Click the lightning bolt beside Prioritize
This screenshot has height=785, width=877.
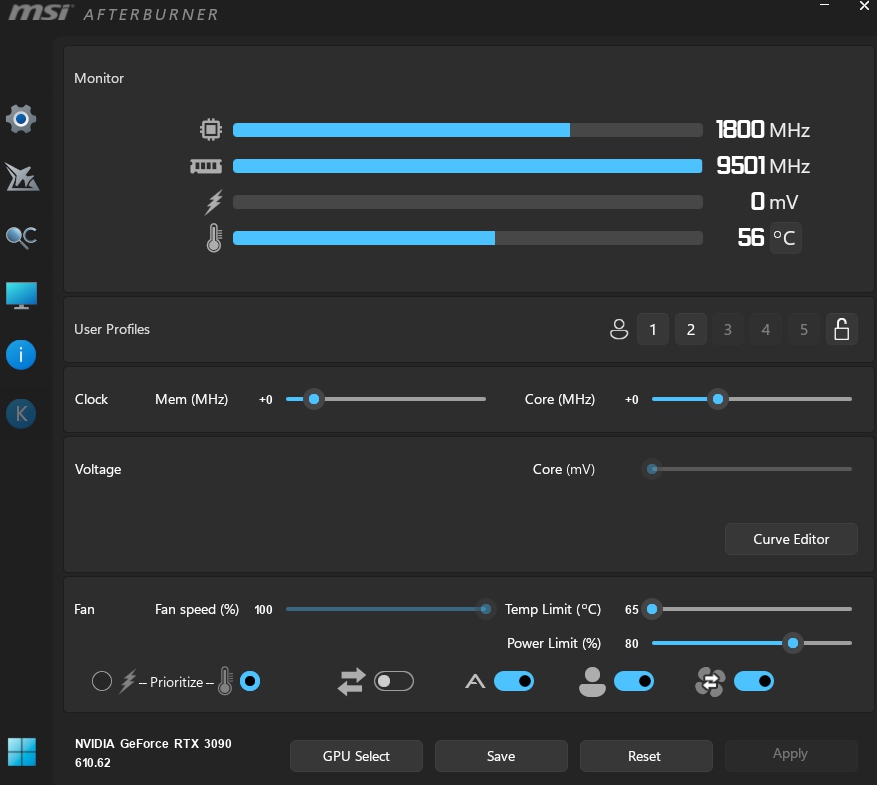(x=128, y=682)
